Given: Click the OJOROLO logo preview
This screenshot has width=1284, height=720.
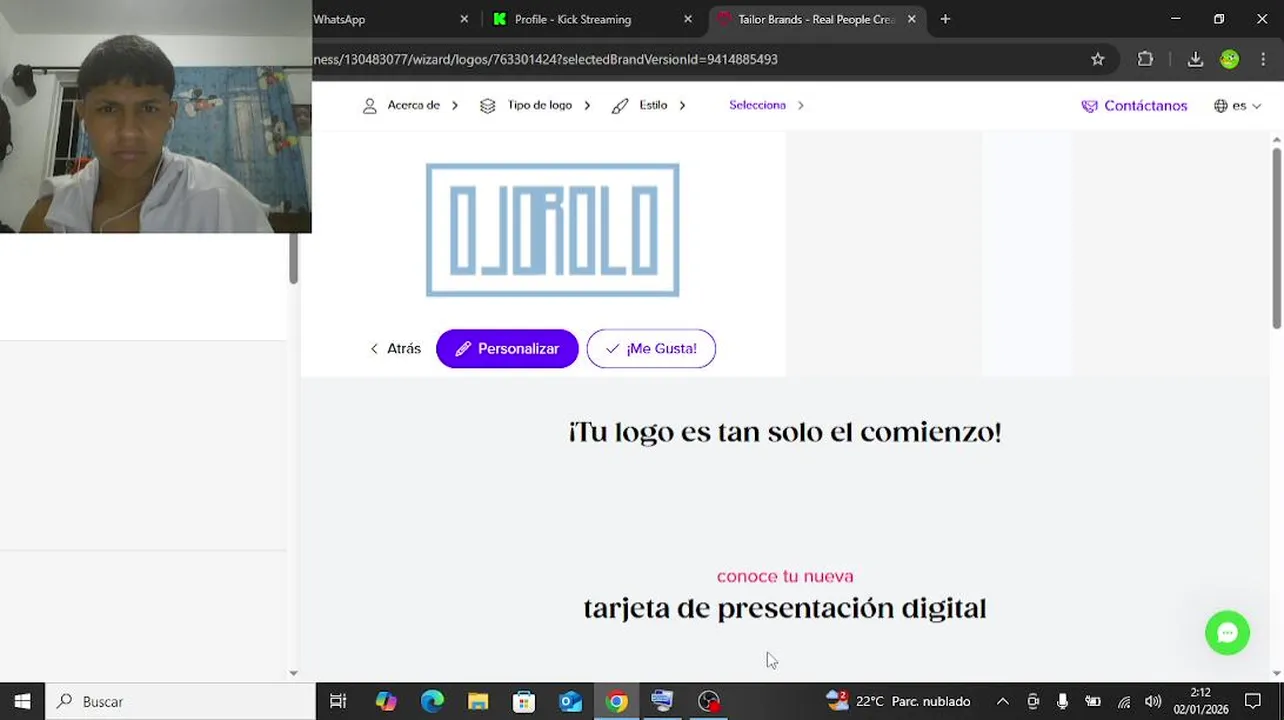Looking at the screenshot, I should 553,230.
